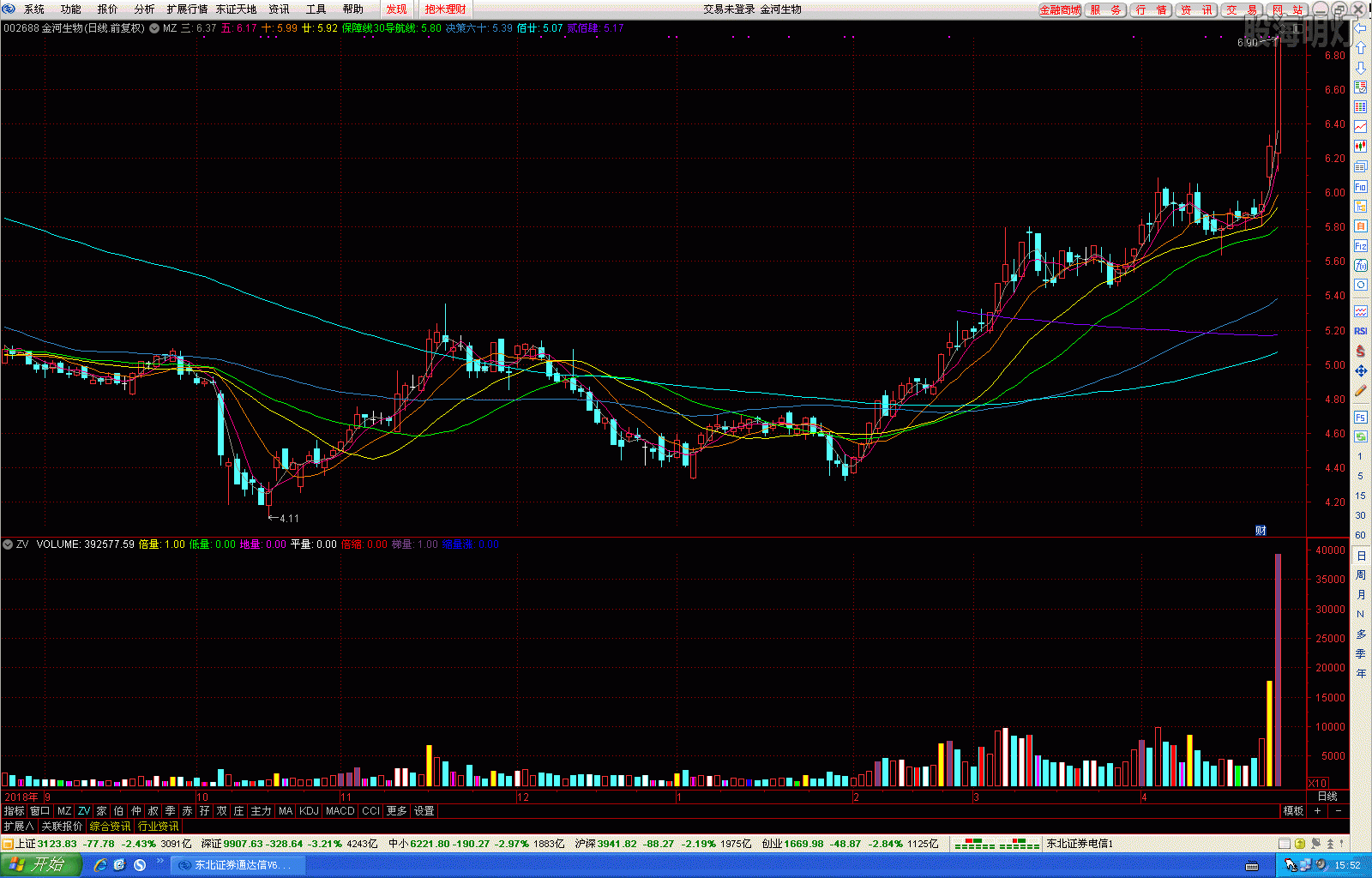Click the minus zoom-out chart button

pos(1338,810)
